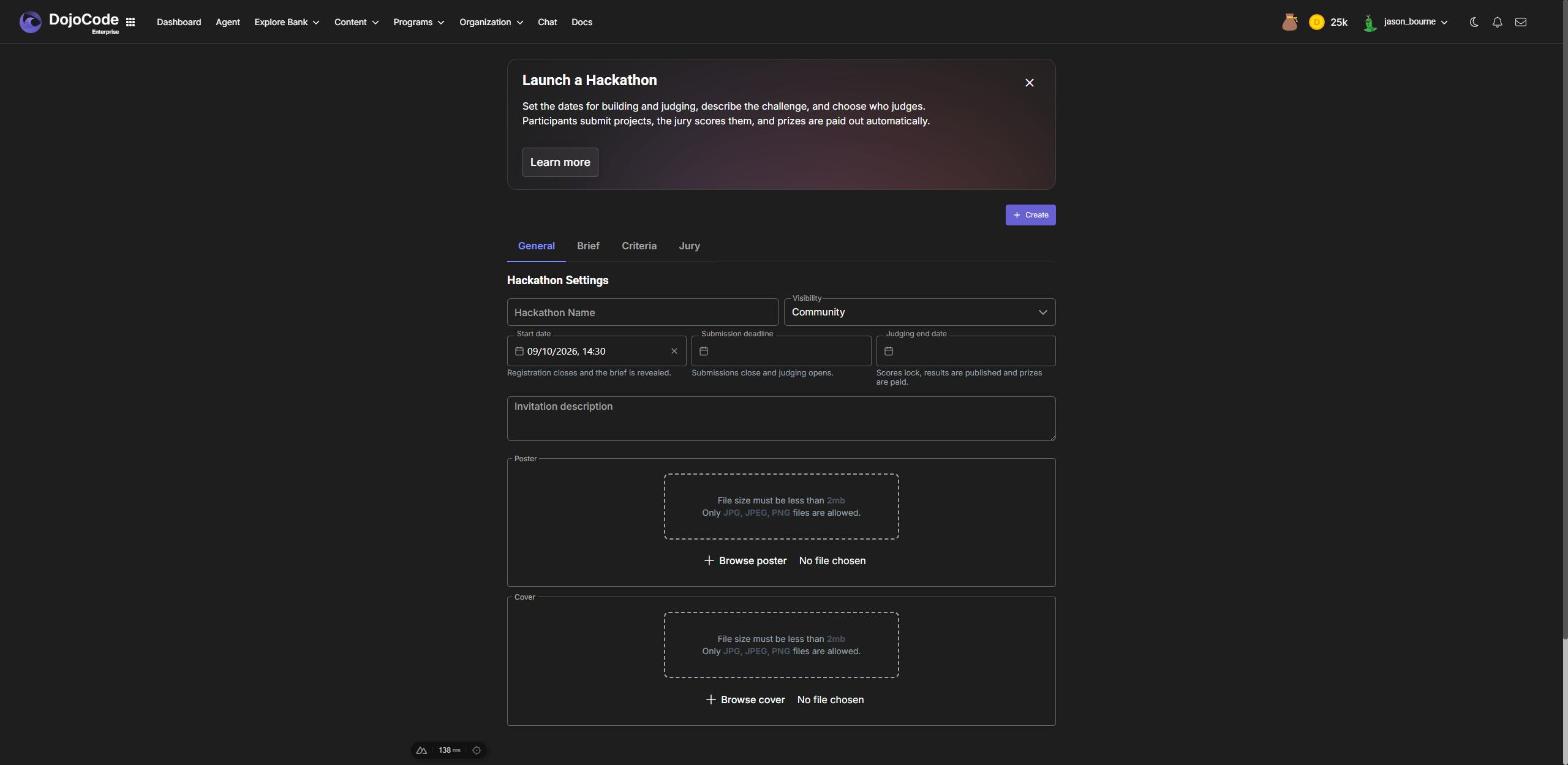Open the mail envelope icon
The image size is (1568, 765).
(1520, 22)
